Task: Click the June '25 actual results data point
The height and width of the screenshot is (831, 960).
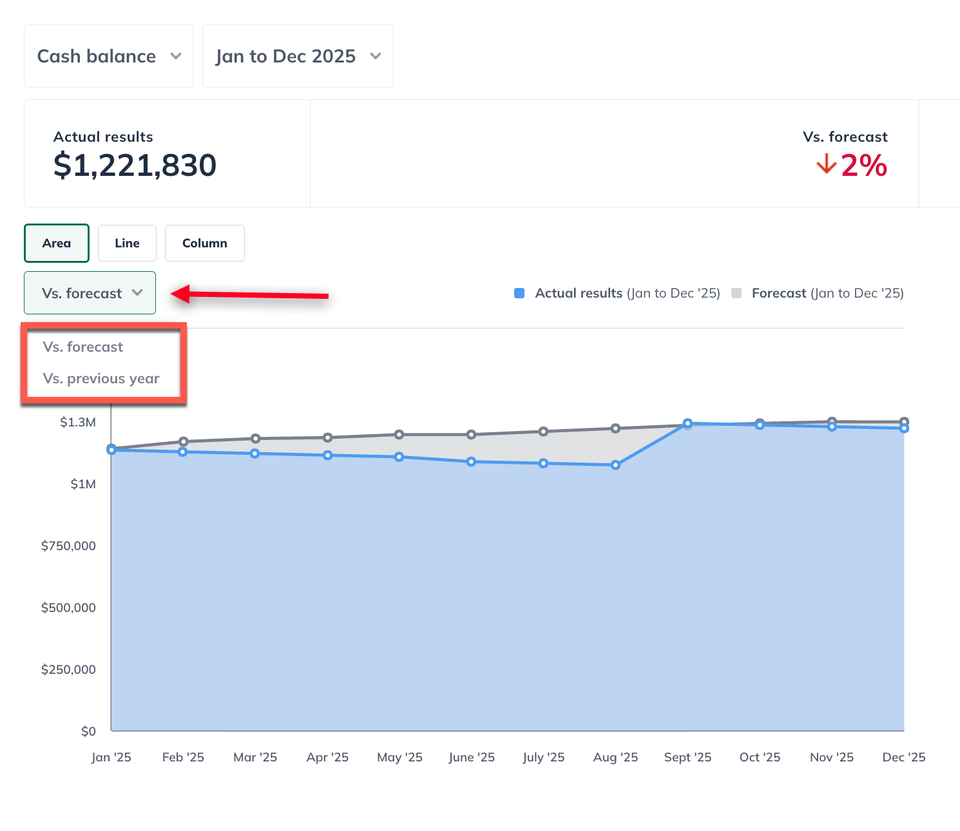Action: [471, 462]
